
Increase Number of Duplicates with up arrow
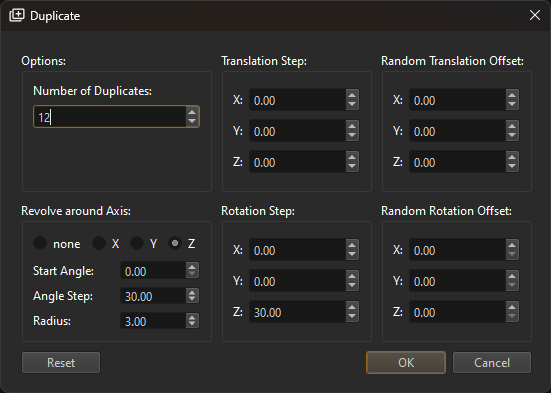point(192,112)
